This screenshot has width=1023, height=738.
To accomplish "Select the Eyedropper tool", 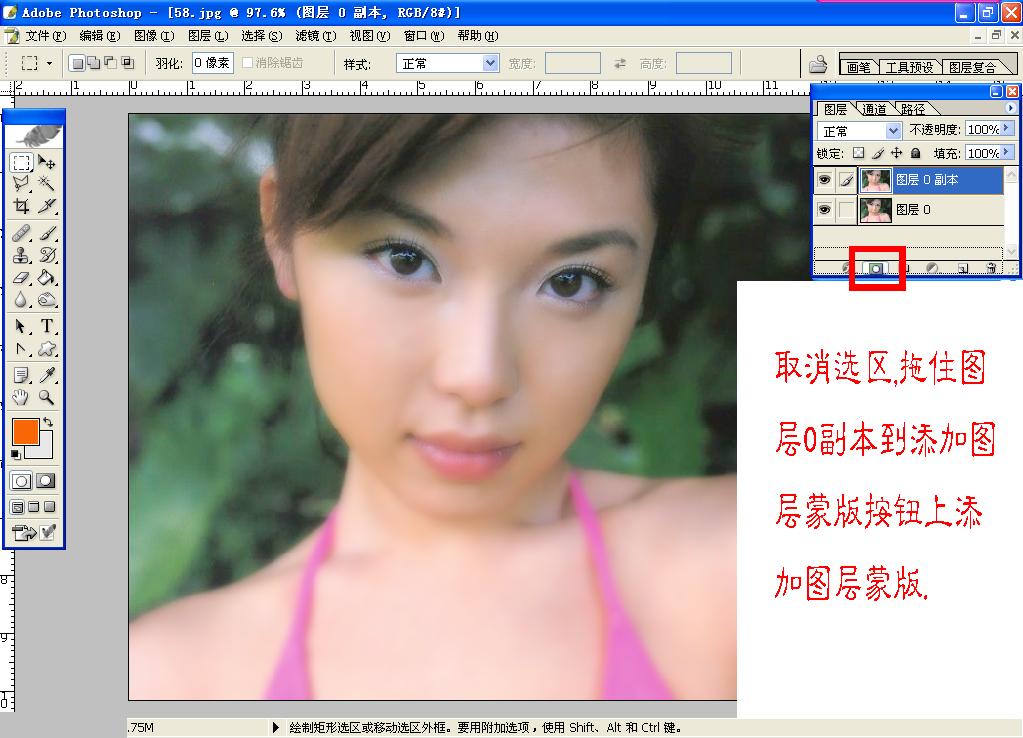I will [46, 375].
